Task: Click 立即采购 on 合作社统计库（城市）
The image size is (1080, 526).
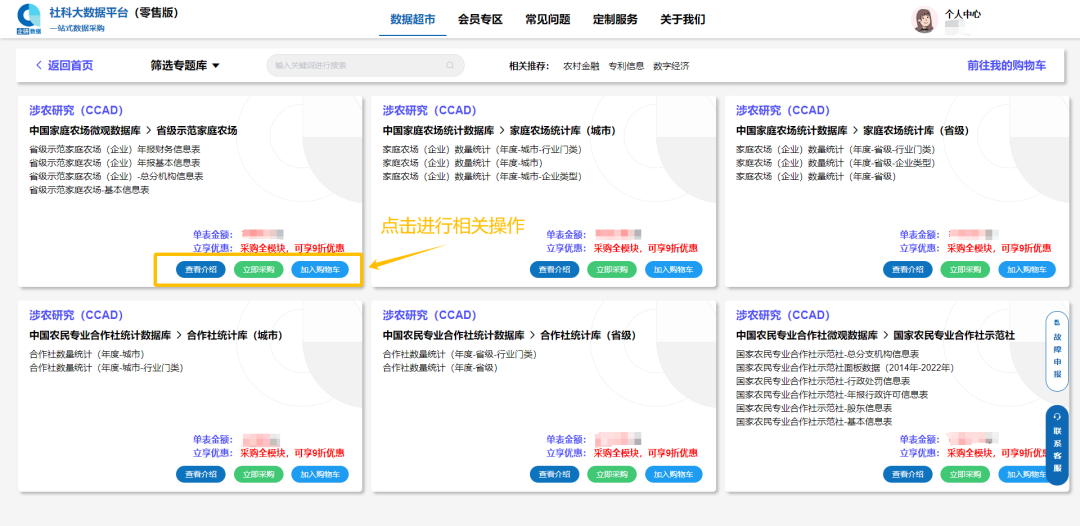Action: [258, 474]
